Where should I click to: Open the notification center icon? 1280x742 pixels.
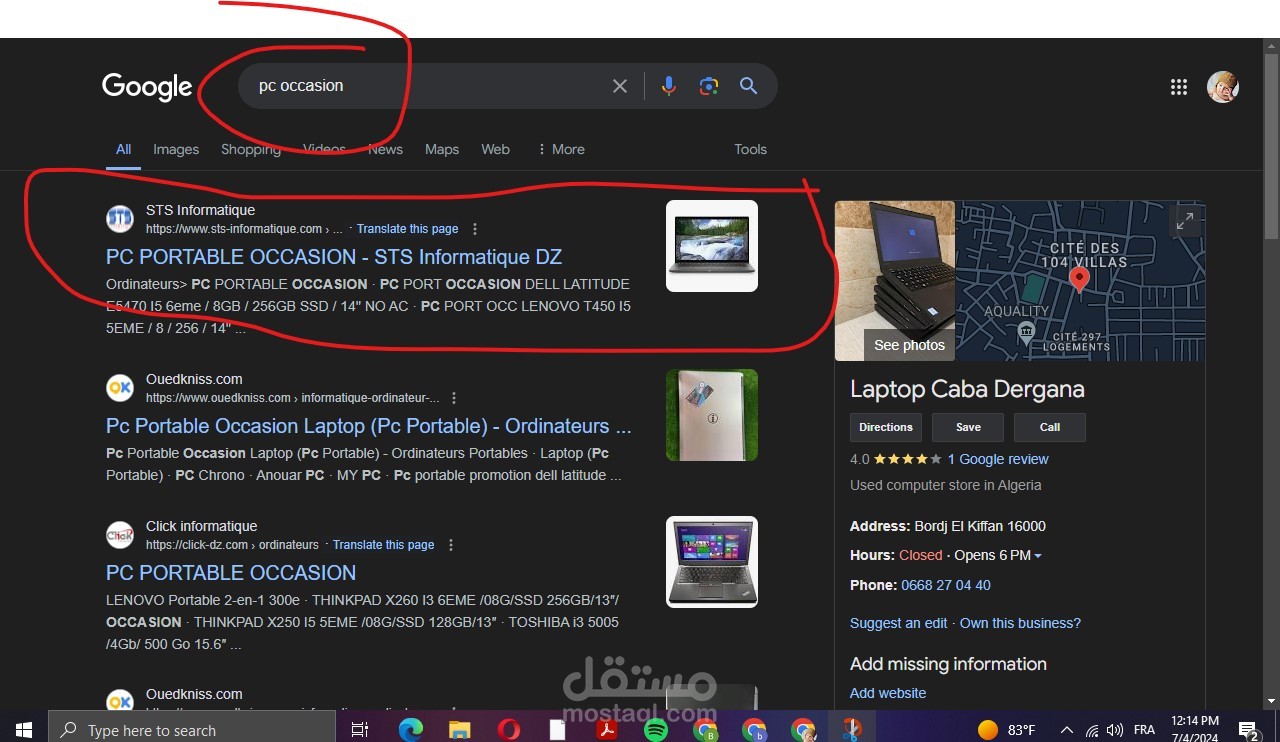coord(1248,729)
